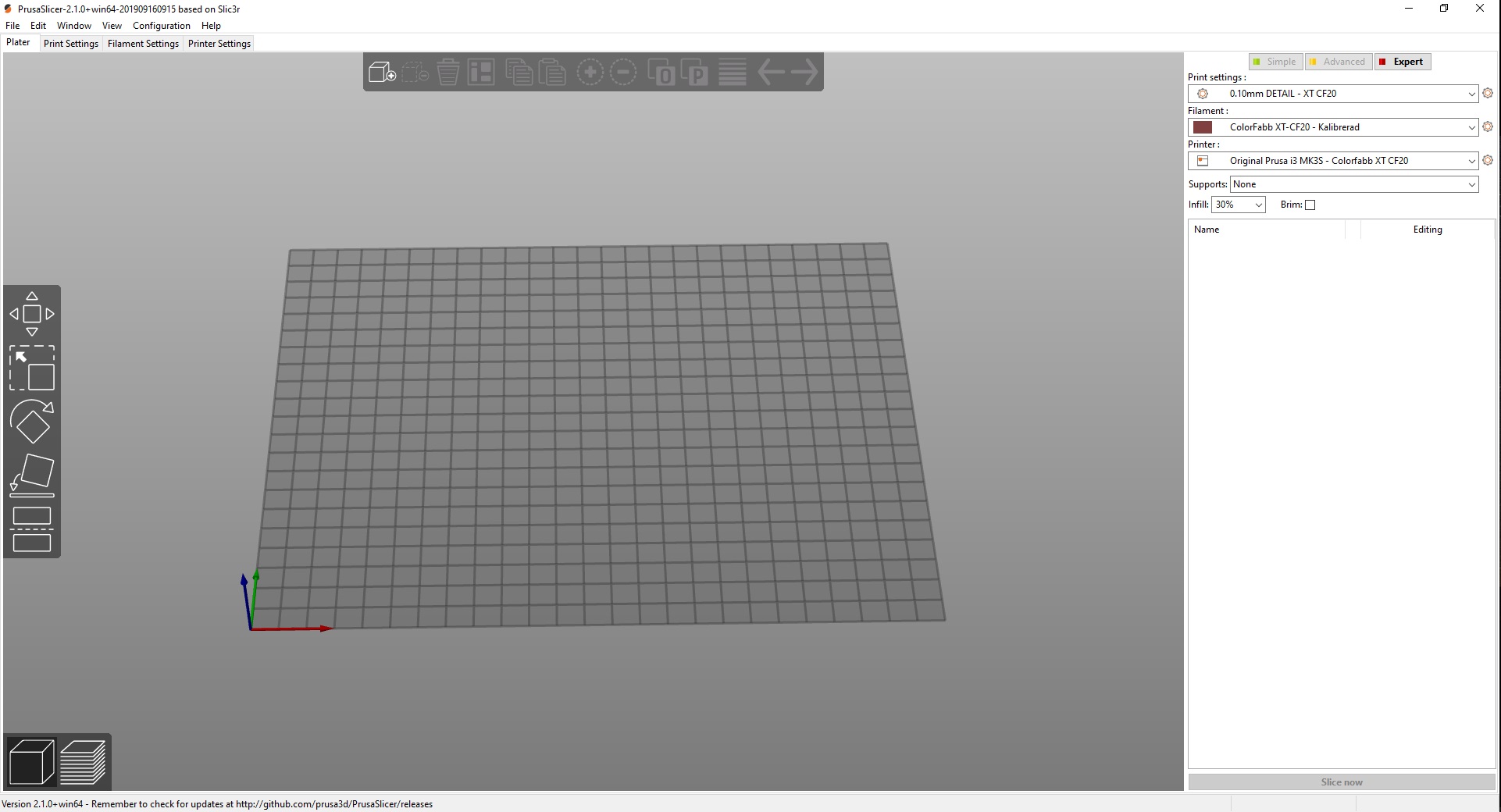Switch to Advanced mode
1501x812 pixels.
(x=1339, y=62)
